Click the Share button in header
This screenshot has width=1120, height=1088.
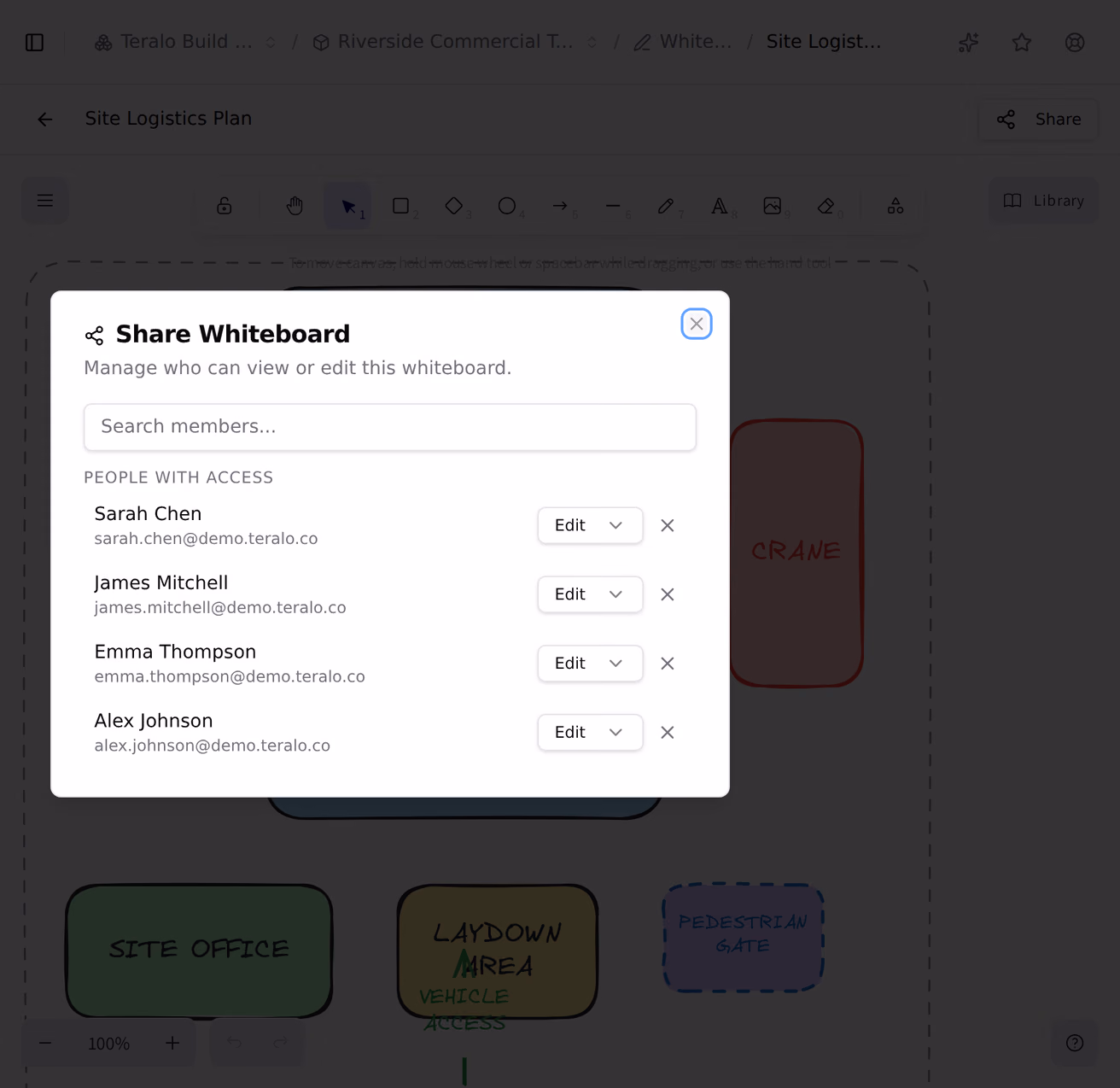[1039, 120]
